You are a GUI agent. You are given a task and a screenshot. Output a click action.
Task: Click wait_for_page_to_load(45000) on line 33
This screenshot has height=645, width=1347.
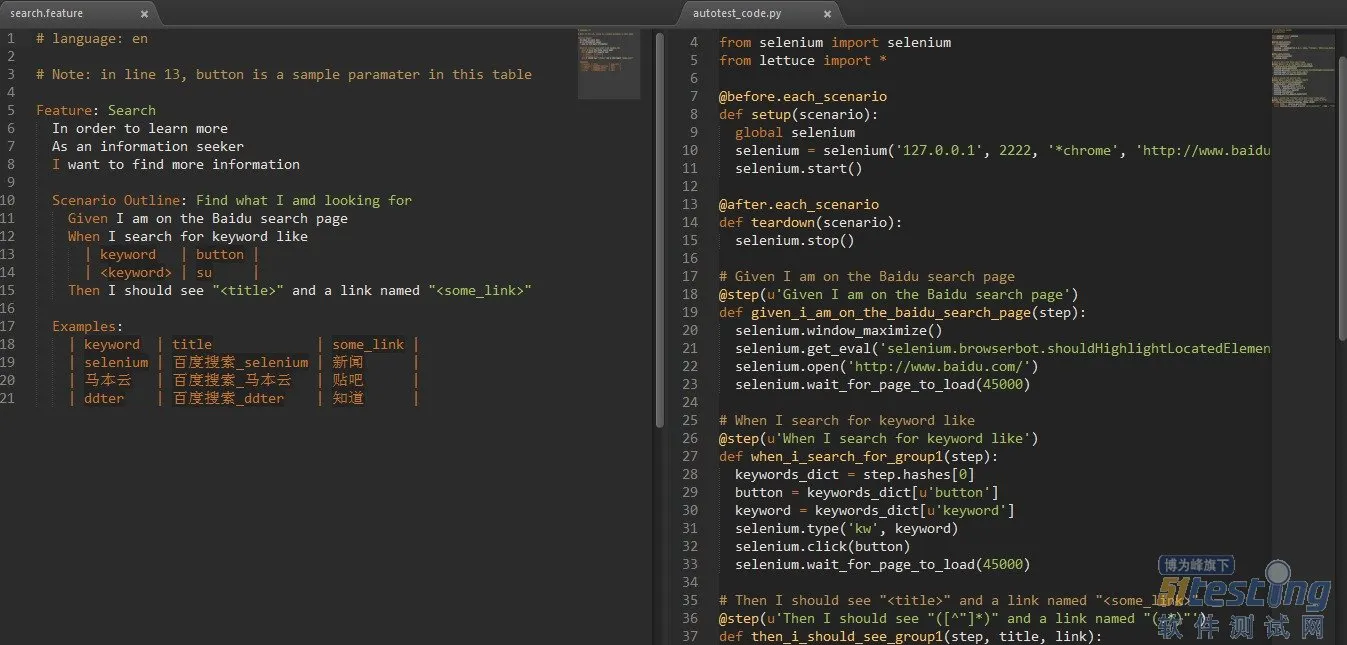tap(883, 564)
